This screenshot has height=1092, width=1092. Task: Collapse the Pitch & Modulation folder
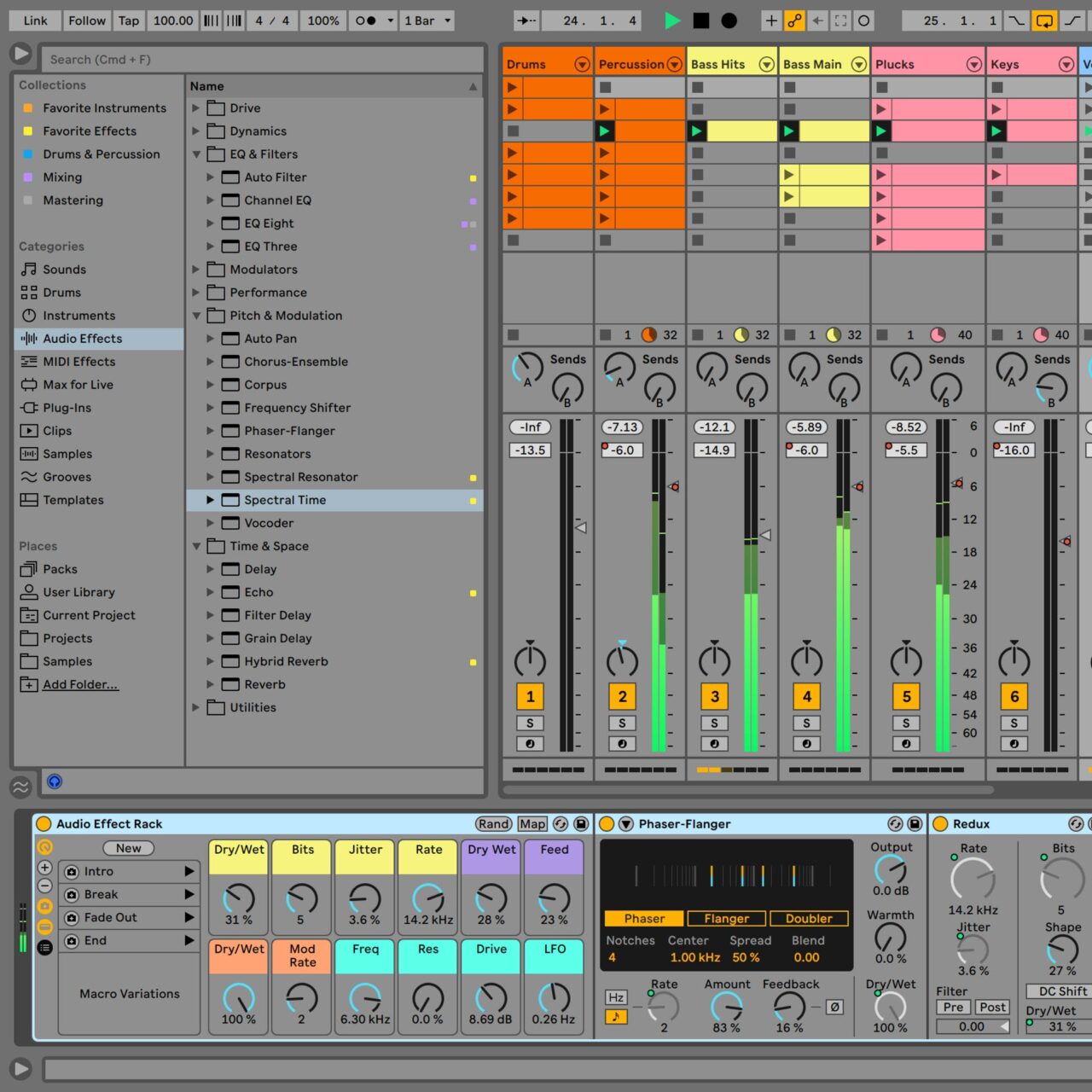(196, 316)
